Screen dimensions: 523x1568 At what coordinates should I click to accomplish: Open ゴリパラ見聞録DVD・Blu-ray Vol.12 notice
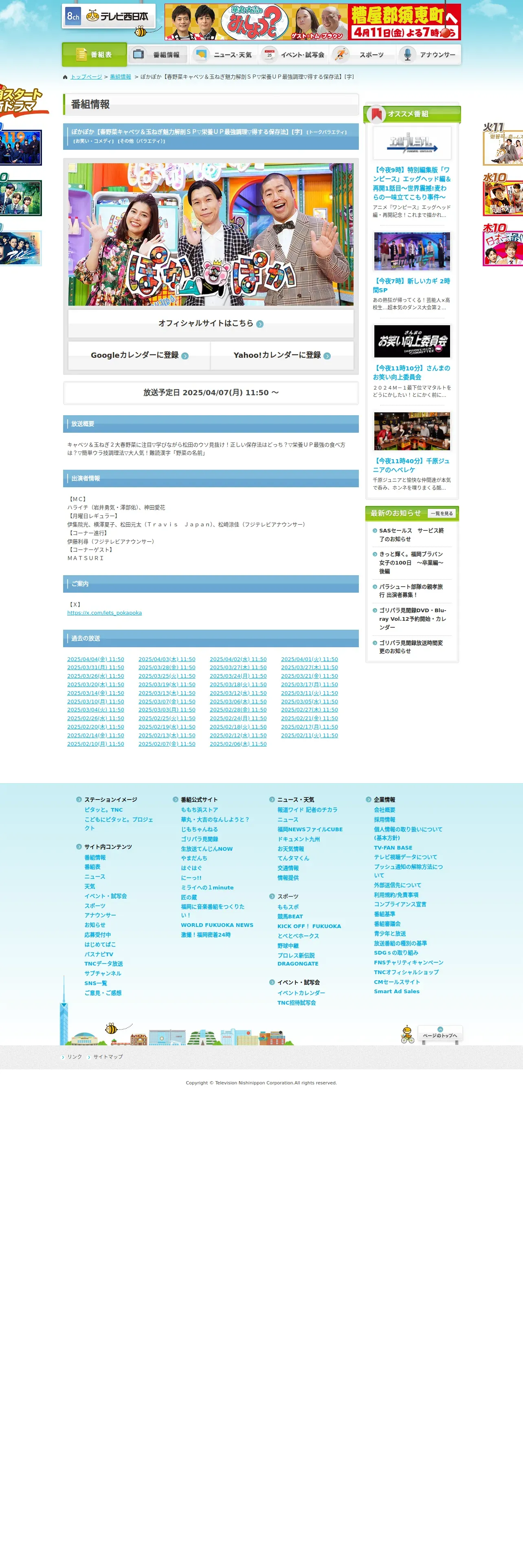pyautogui.click(x=413, y=619)
